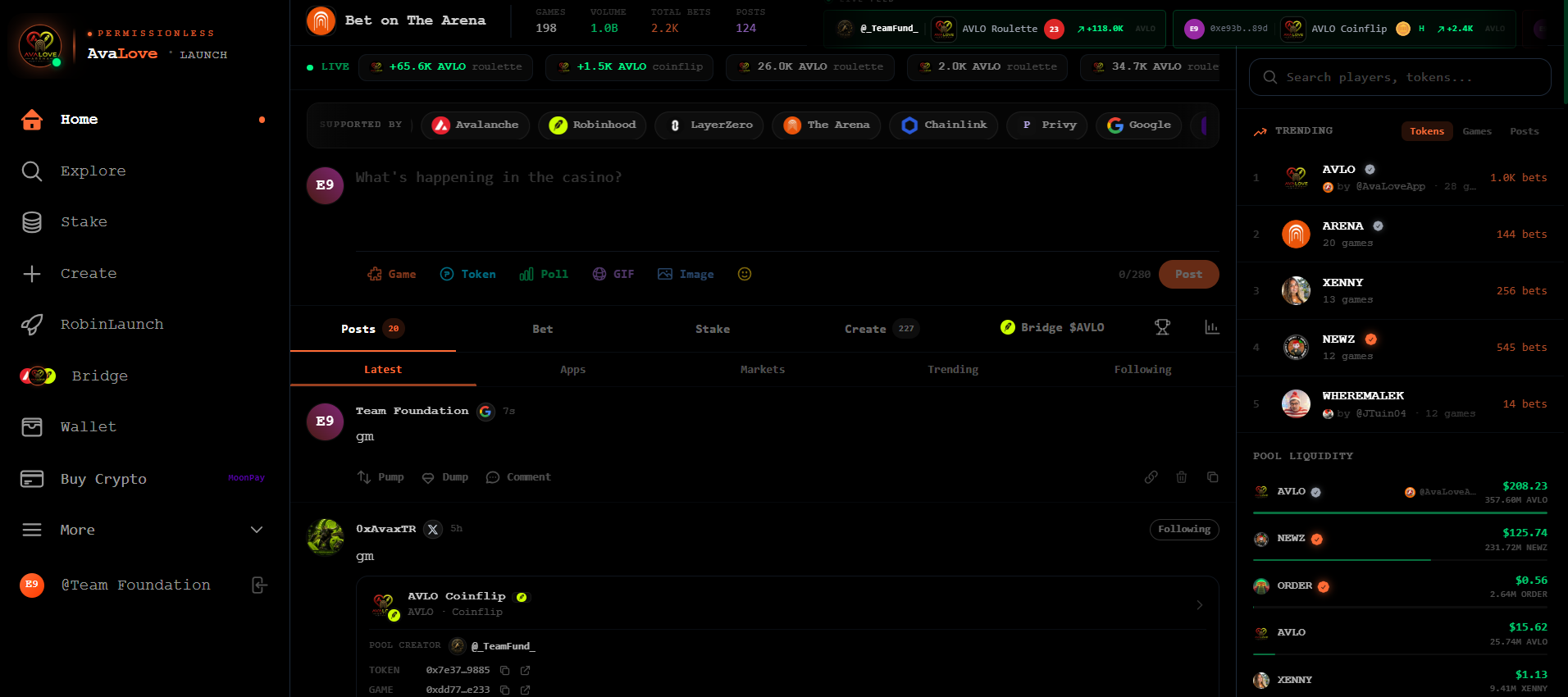This screenshot has height=697, width=1568.
Task: Select the Posts filter in Trending panel
Action: [1525, 131]
